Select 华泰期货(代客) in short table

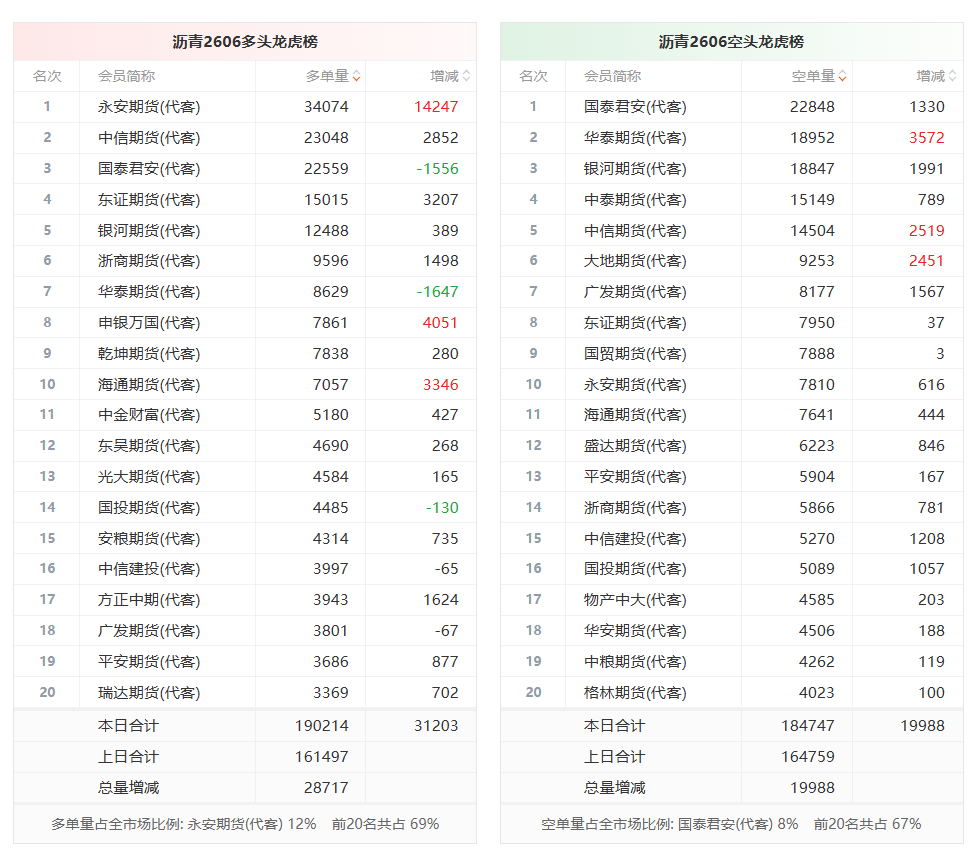tap(635, 137)
